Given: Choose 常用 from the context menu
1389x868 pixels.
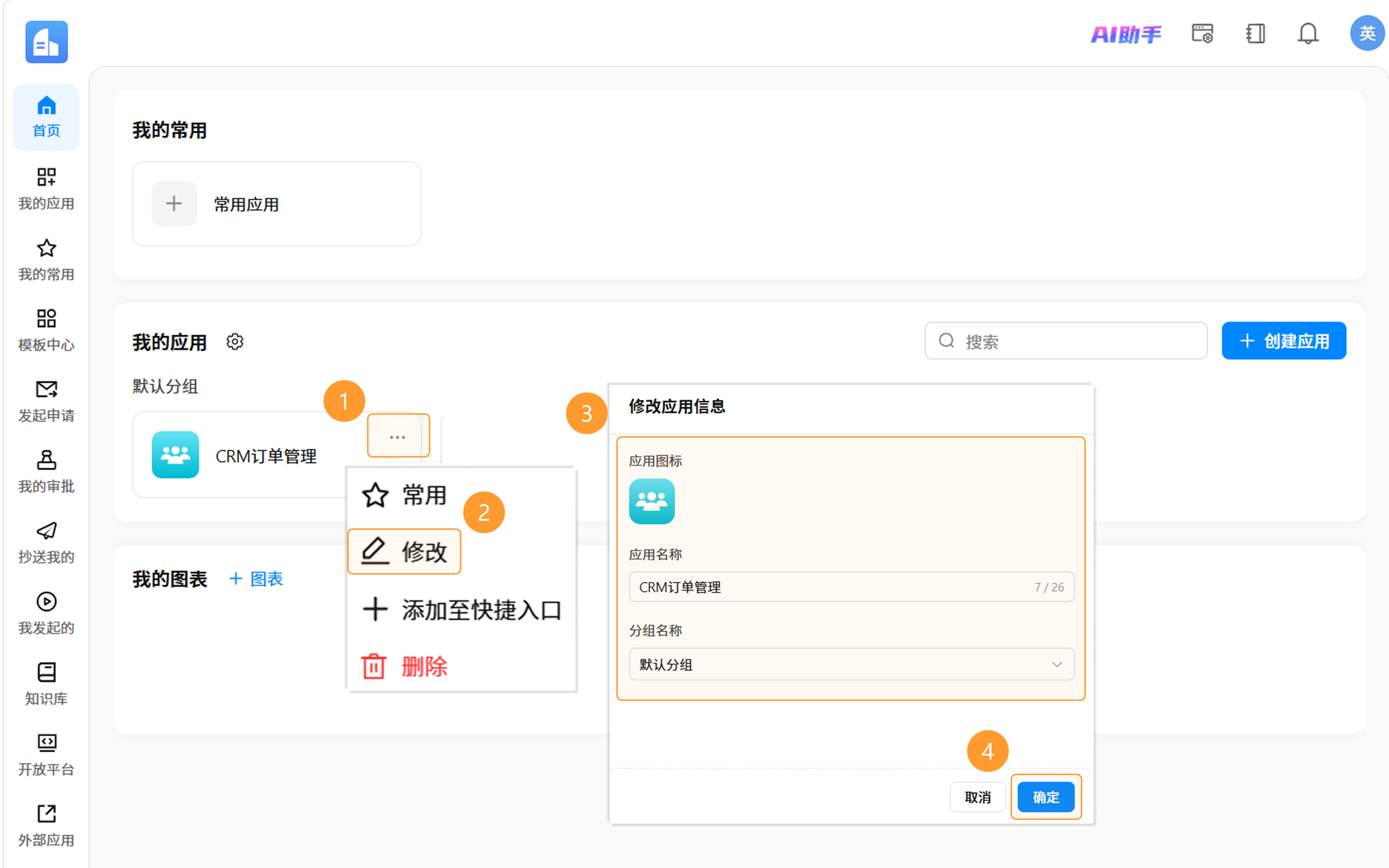Looking at the screenshot, I should 404,495.
